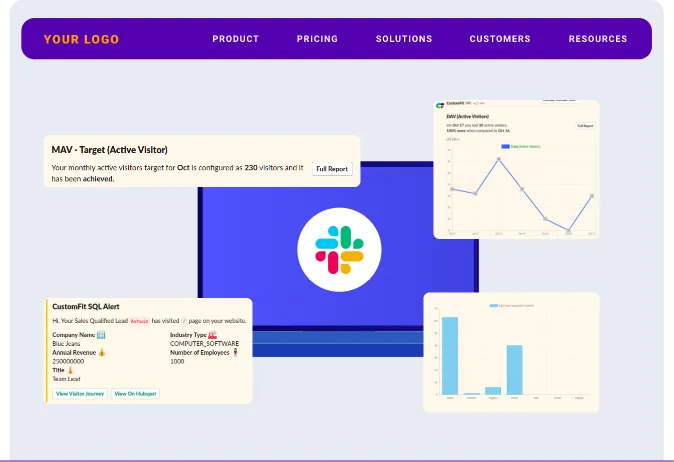Click the second-tallest bar in bar chart

click(515, 370)
